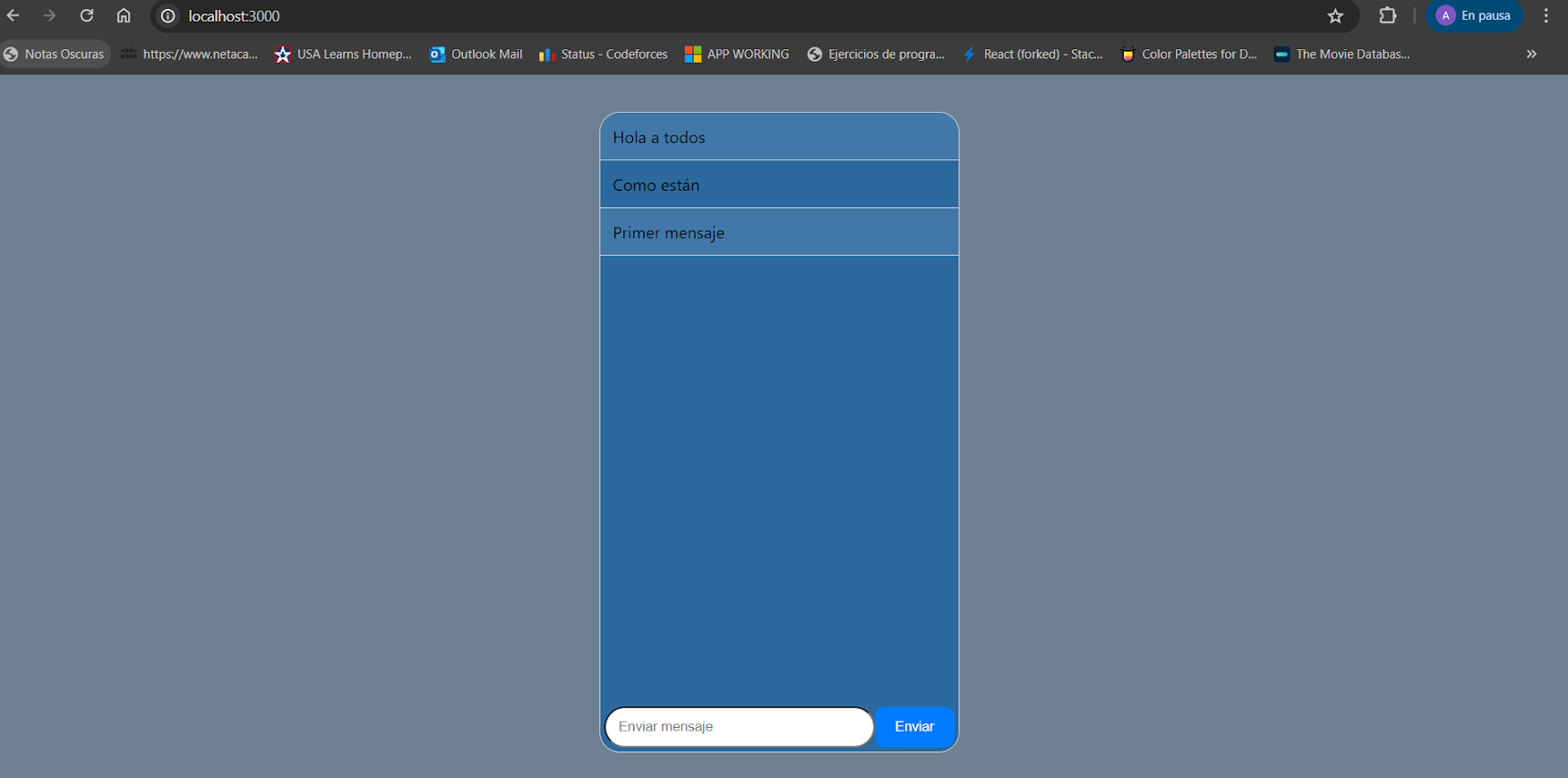Open the APP WORKING bookmark
The image size is (1568, 778).
[737, 54]
